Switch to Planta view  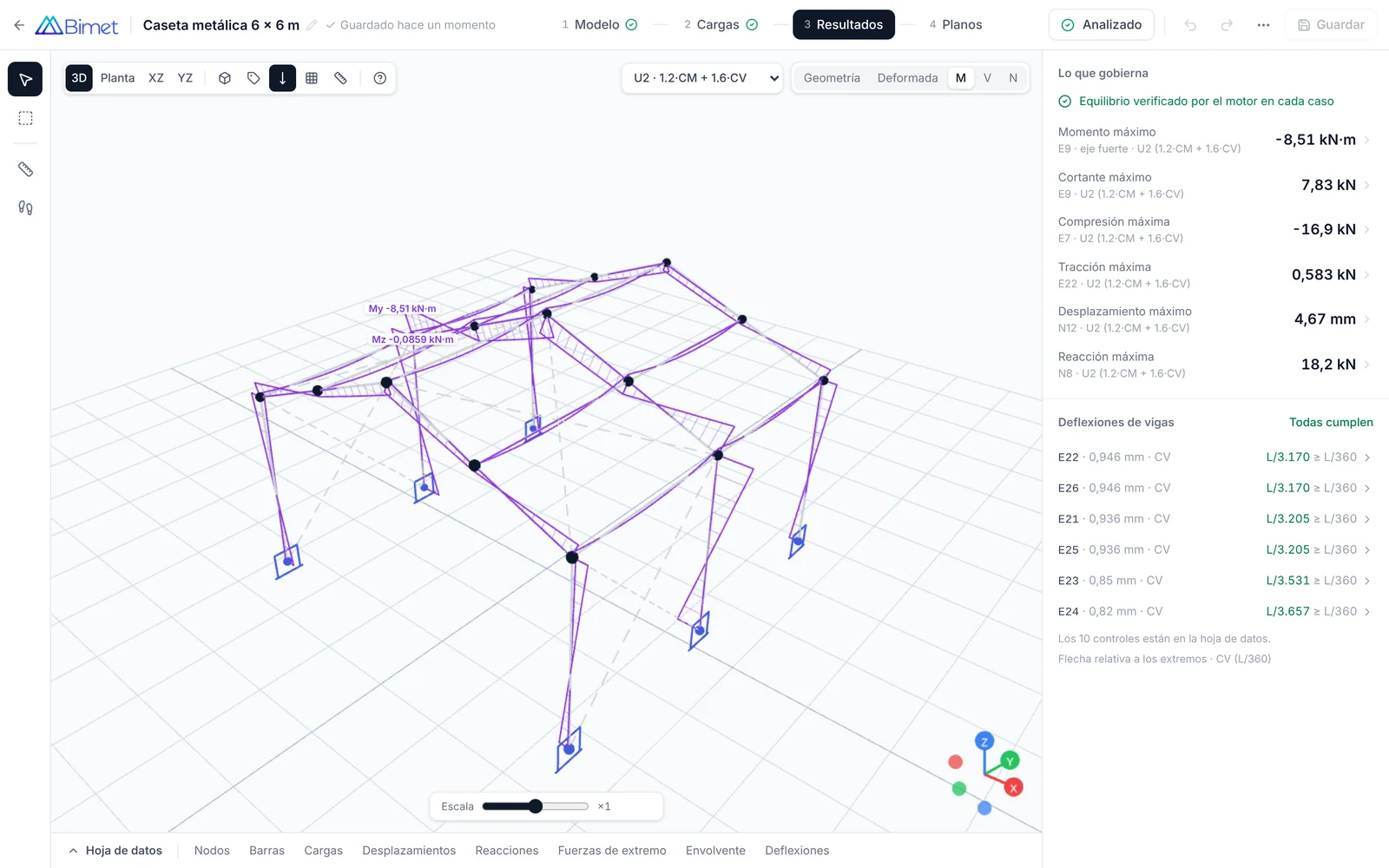click(117, 78)
